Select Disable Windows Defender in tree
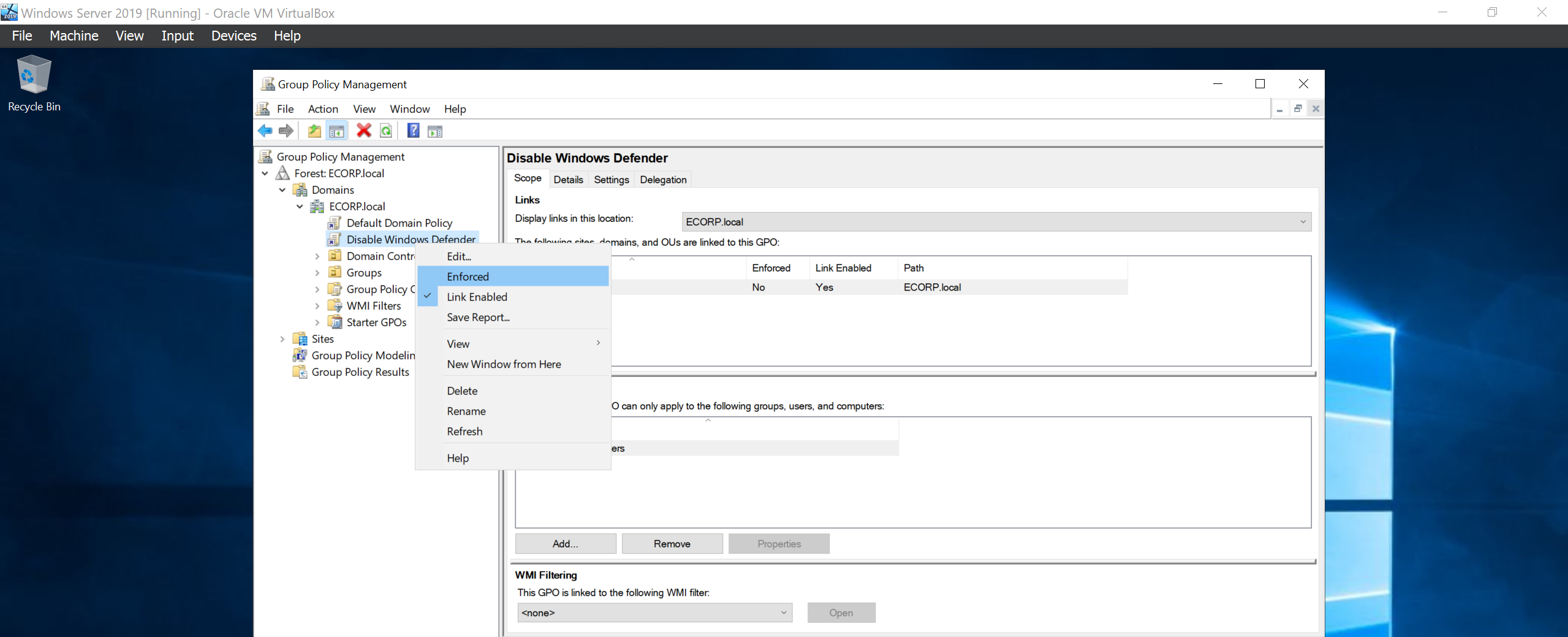1568x637 pixels. point(411,239)
